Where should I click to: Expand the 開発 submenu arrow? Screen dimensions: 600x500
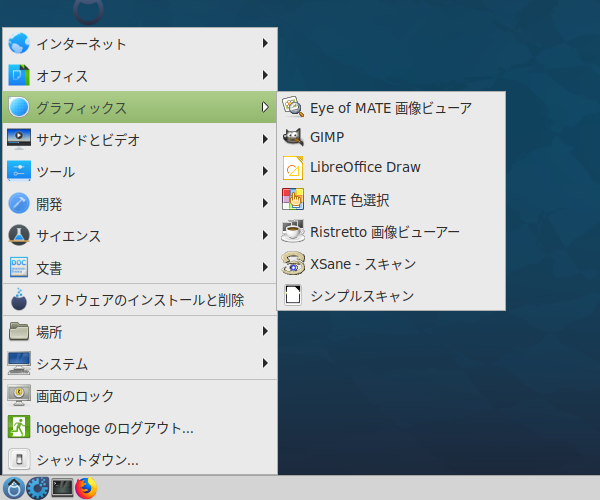265,203
